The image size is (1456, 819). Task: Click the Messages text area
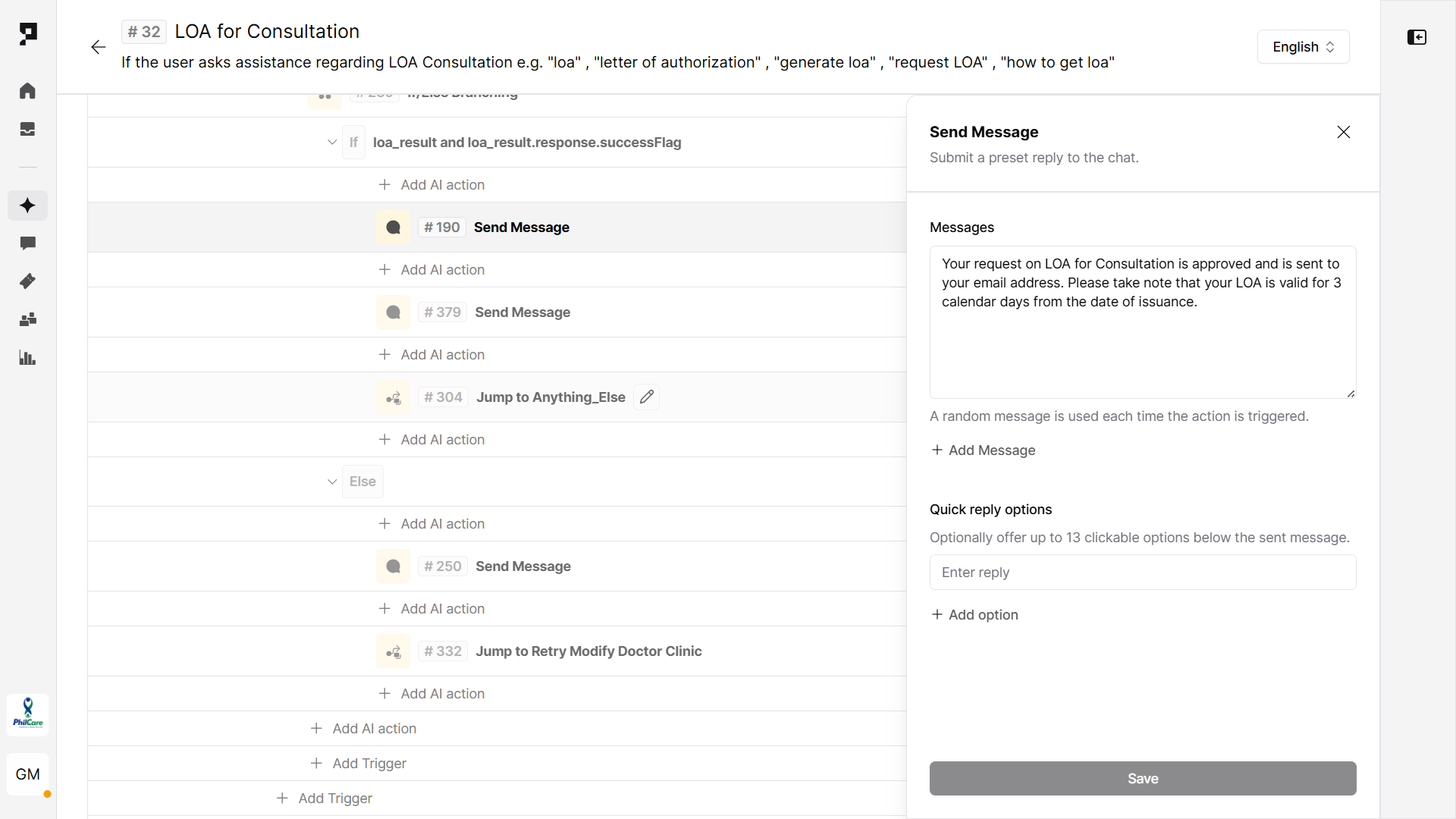[1143, 322]
